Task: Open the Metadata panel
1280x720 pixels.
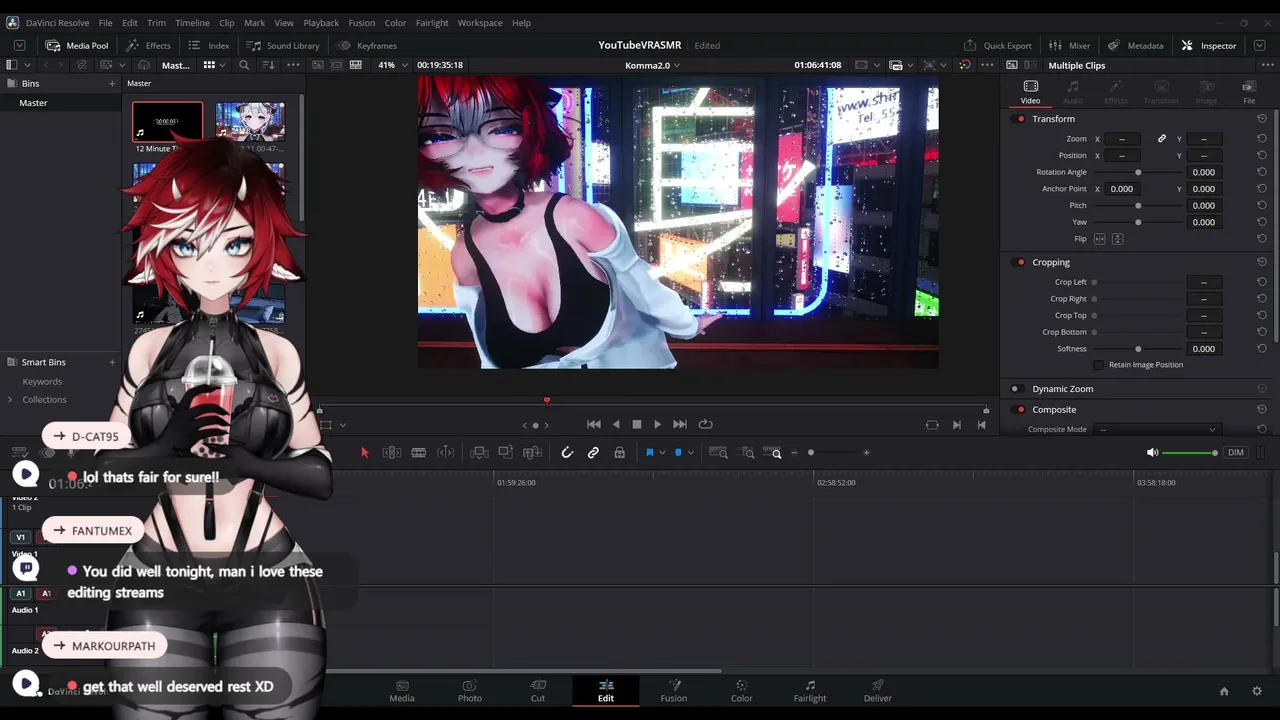Action: click(x=1135, y=45)
